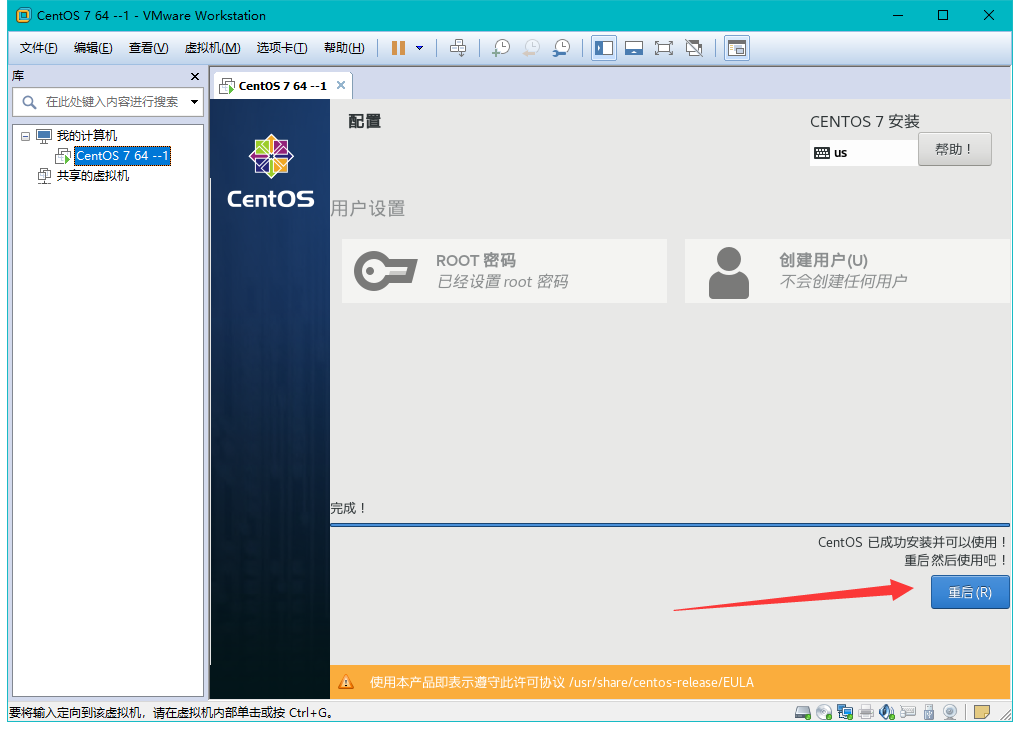This screenshot has width=1020, height=729.
Task: Toggle the console view icon
Action: (x=736, y=48)
